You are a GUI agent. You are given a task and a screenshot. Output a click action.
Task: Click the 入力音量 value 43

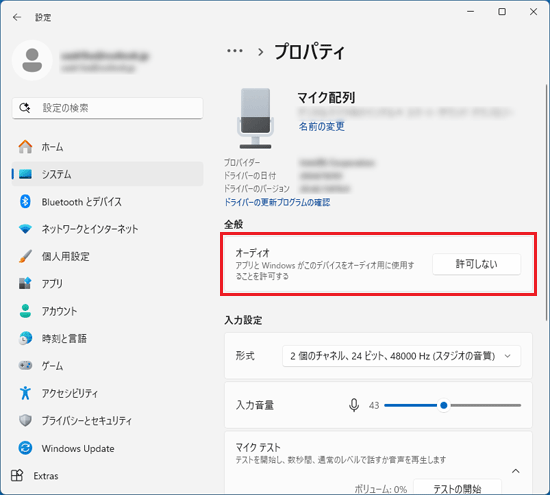click(x=374, y=406)
